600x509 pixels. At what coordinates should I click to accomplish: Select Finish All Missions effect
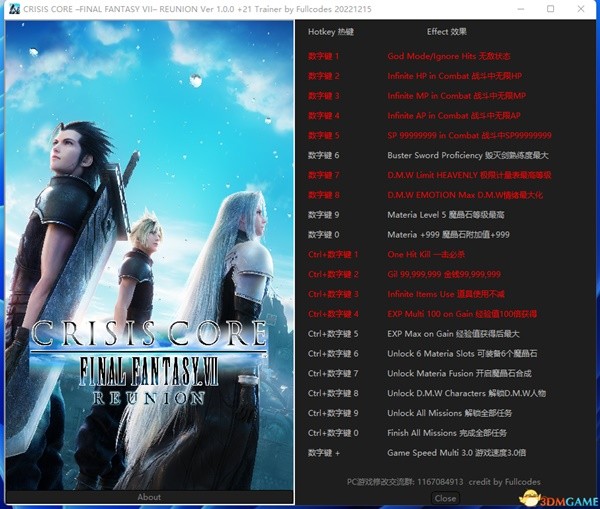tap(447, 433)
